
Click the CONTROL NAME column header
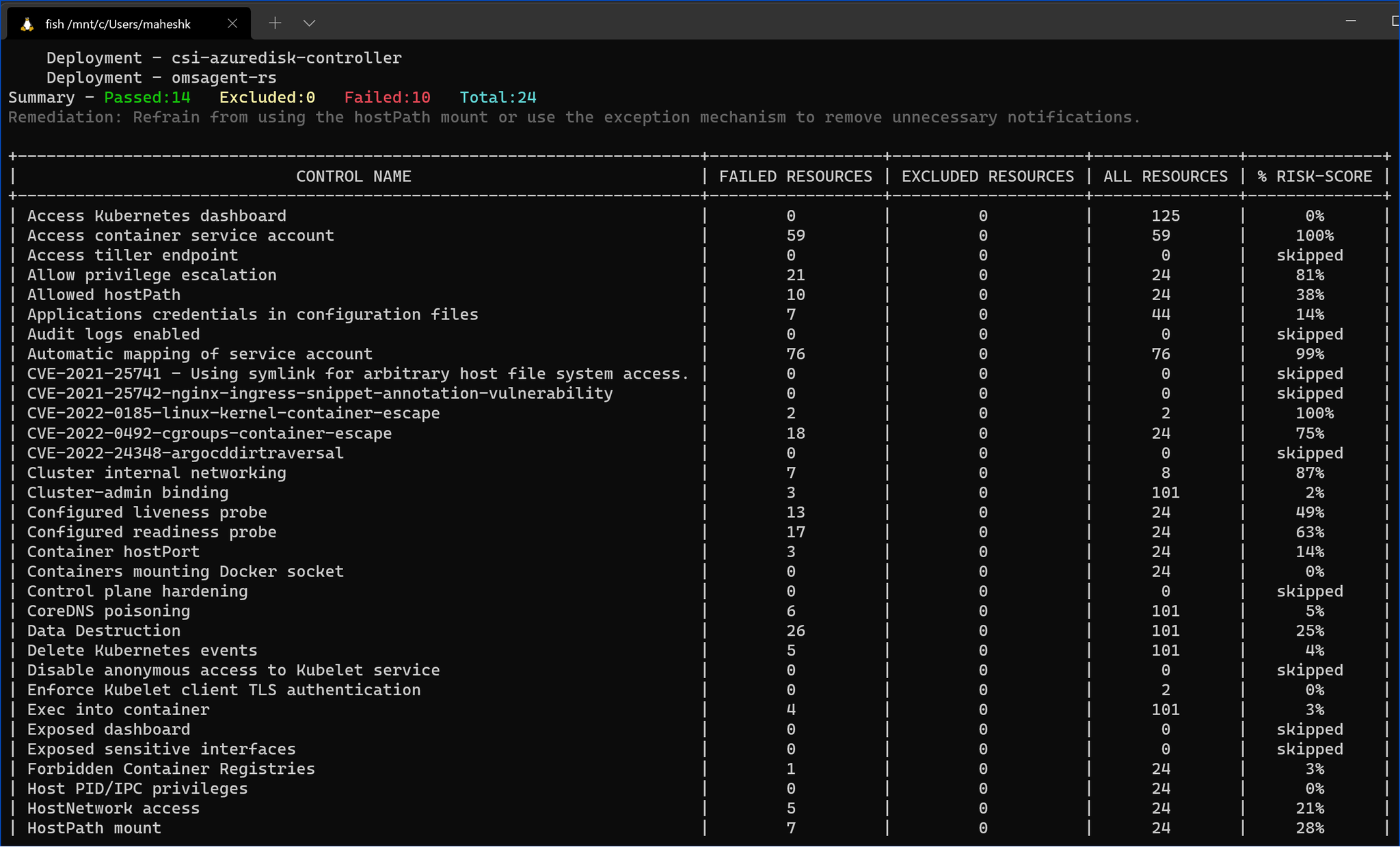[353, 176]
